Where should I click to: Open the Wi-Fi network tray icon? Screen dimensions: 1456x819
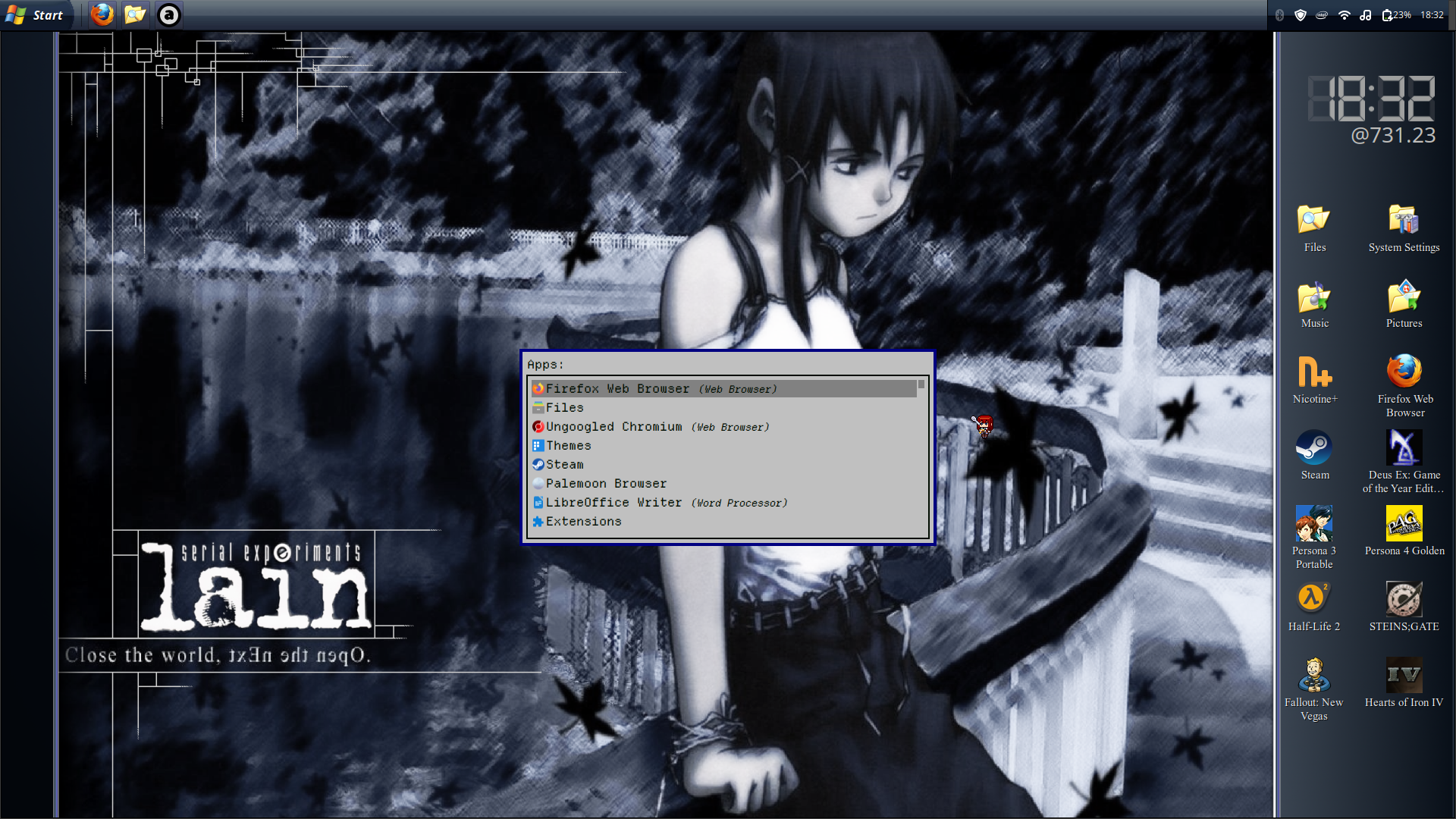tap(1344, 15)
